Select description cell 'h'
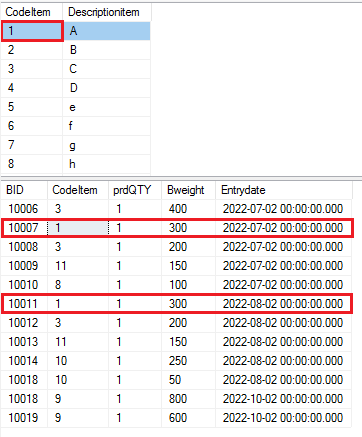Viewport: 362px width, 437px height. pos(107,164)
